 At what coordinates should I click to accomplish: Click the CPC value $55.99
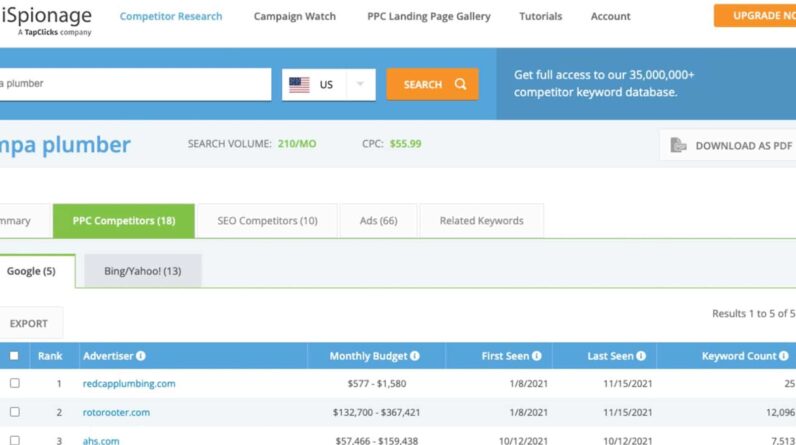406,144
